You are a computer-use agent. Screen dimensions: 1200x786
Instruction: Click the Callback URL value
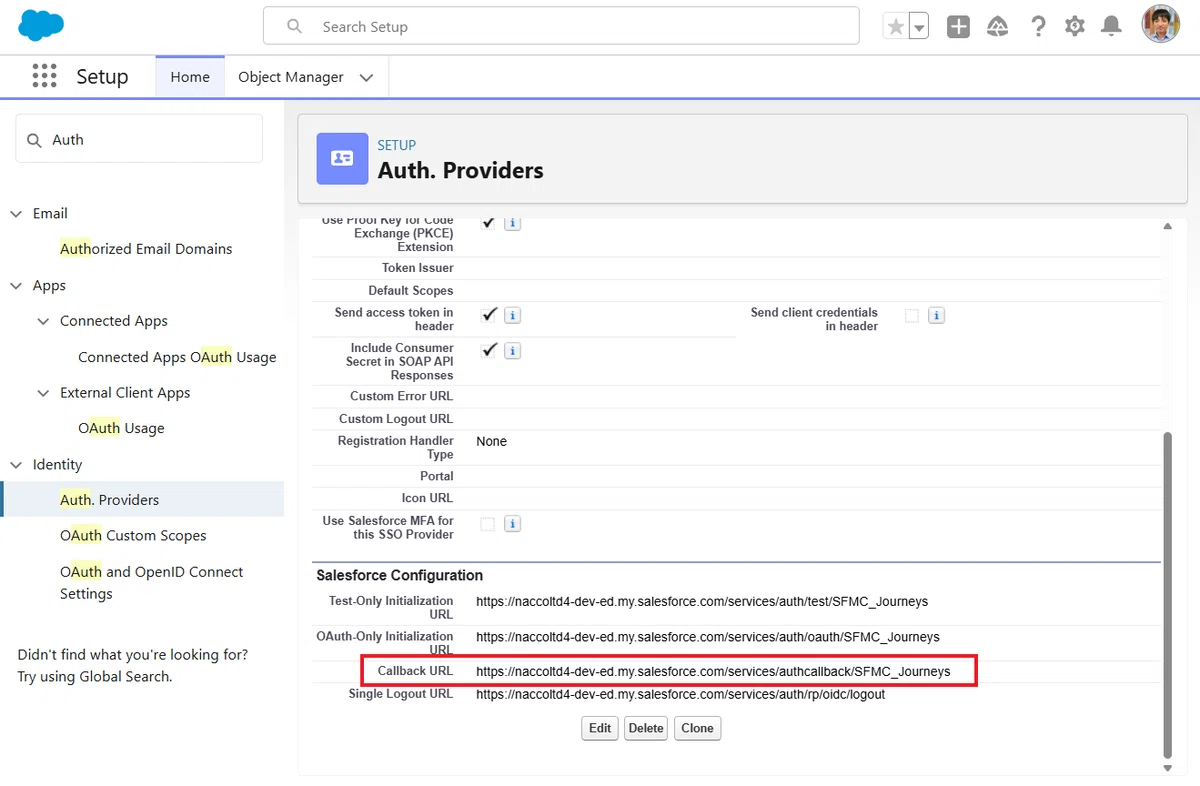click(713, 672)
